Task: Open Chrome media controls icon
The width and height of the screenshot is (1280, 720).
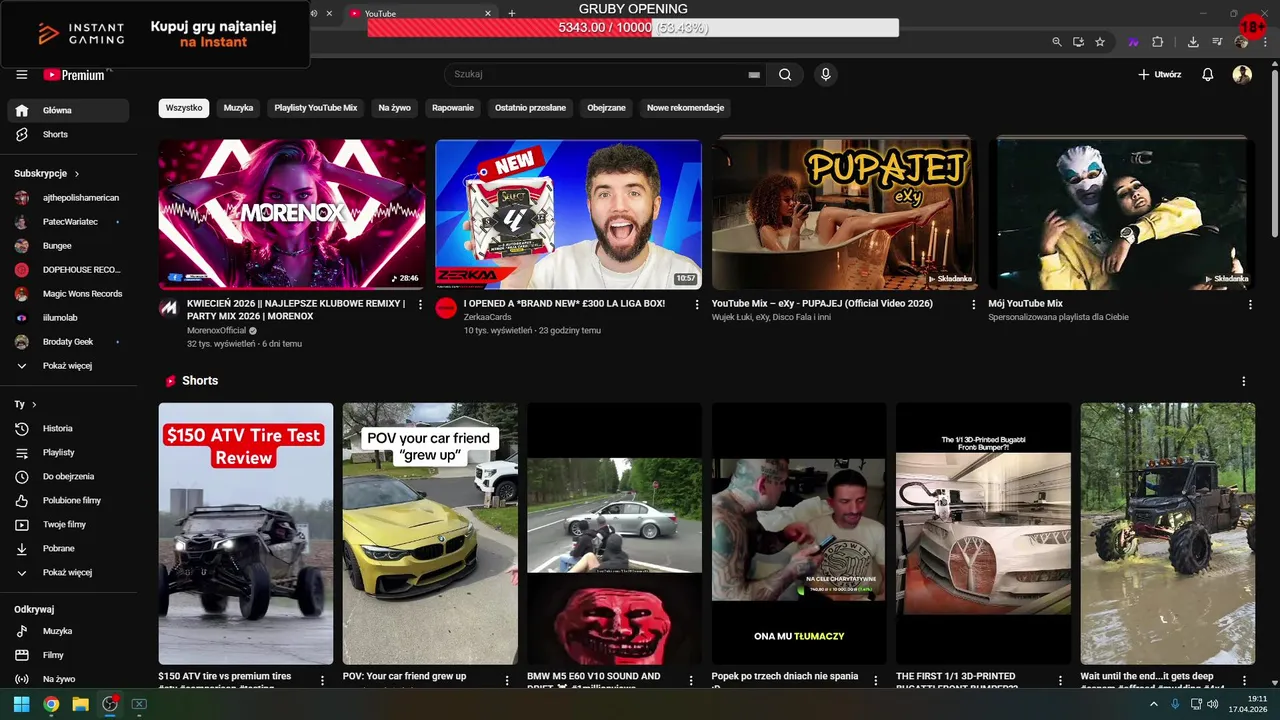Action: [1217, 42]
